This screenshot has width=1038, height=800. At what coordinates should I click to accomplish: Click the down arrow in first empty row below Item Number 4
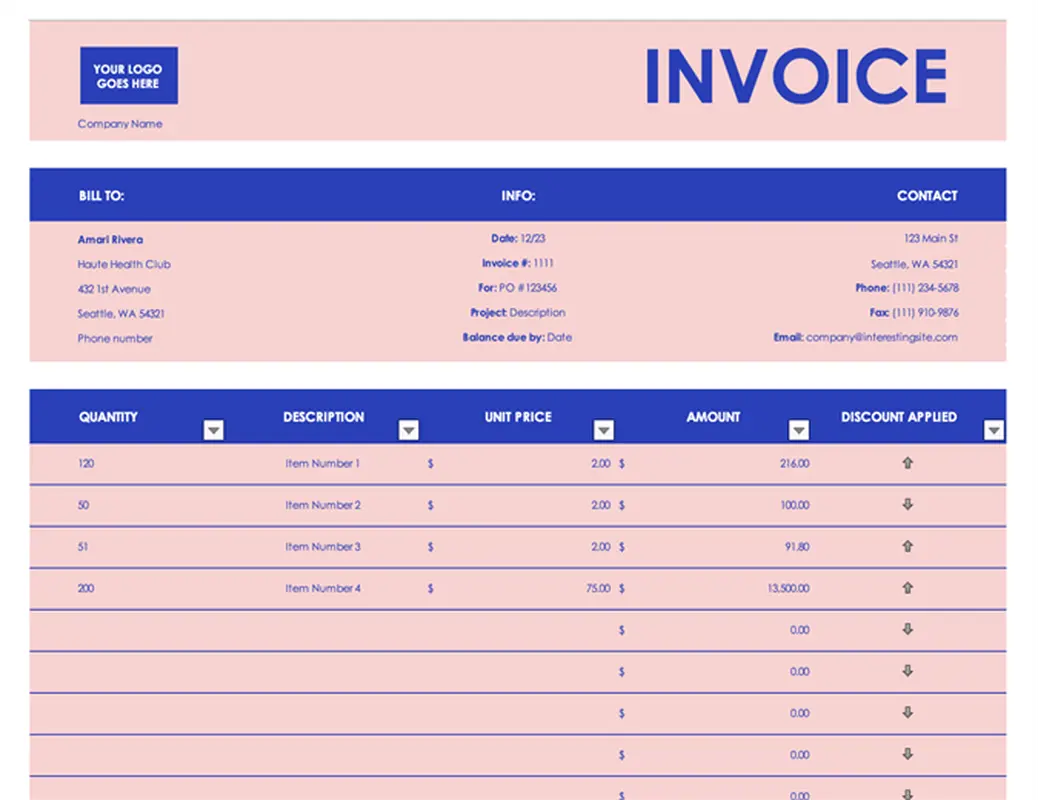907,630
